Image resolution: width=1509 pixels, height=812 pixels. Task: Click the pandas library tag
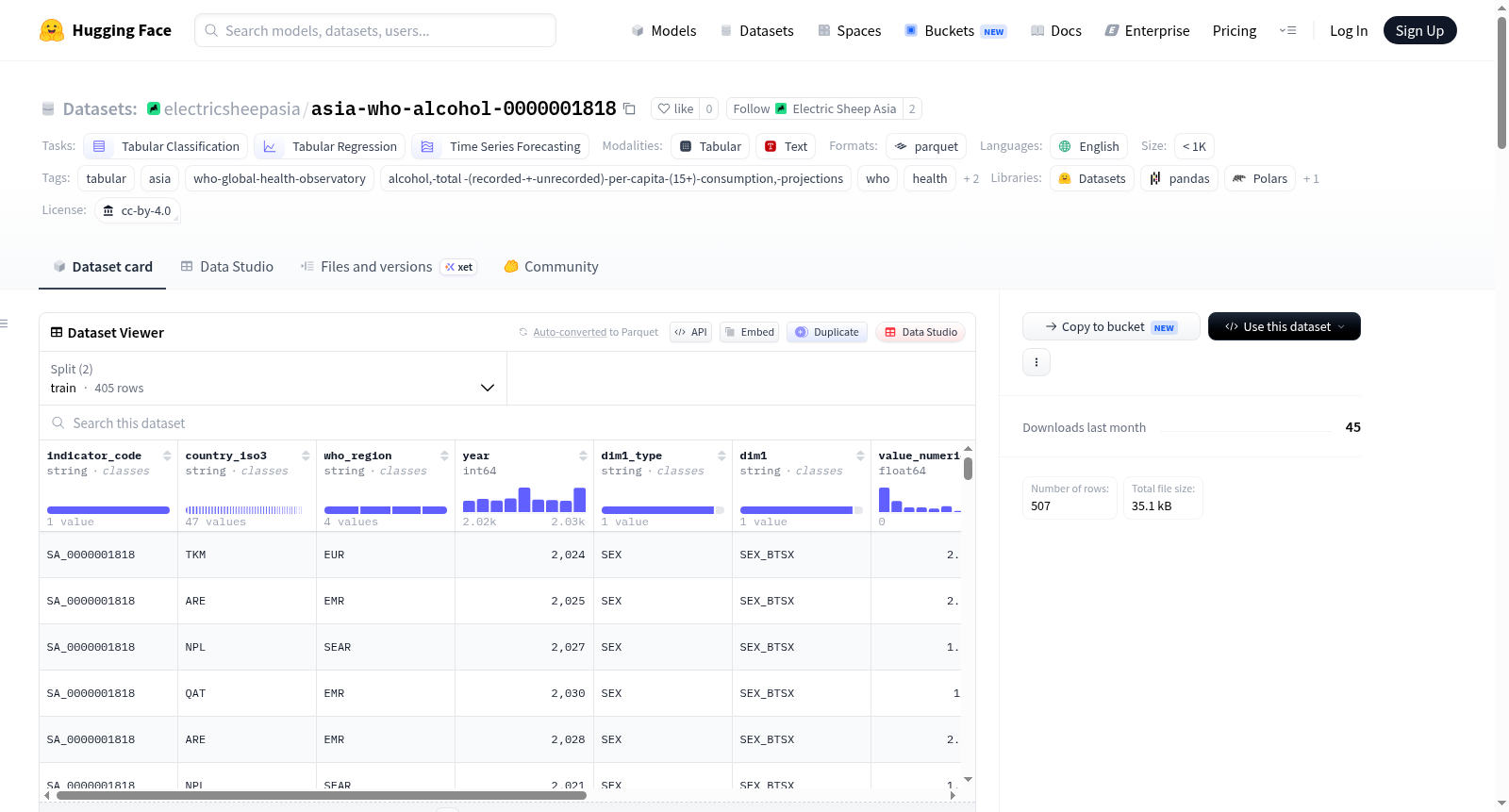pos(1179,178)
